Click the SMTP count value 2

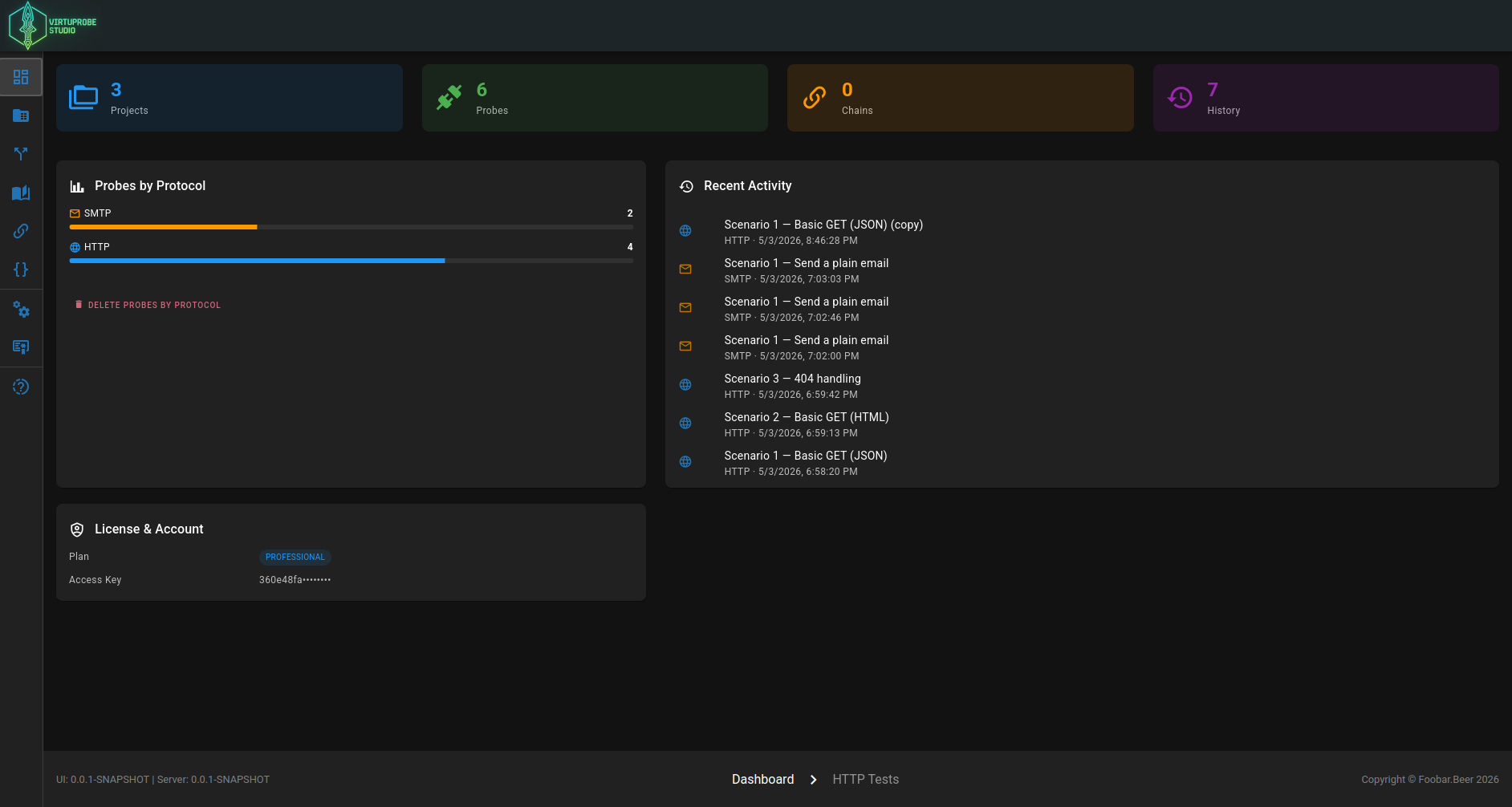pos(630,213)
